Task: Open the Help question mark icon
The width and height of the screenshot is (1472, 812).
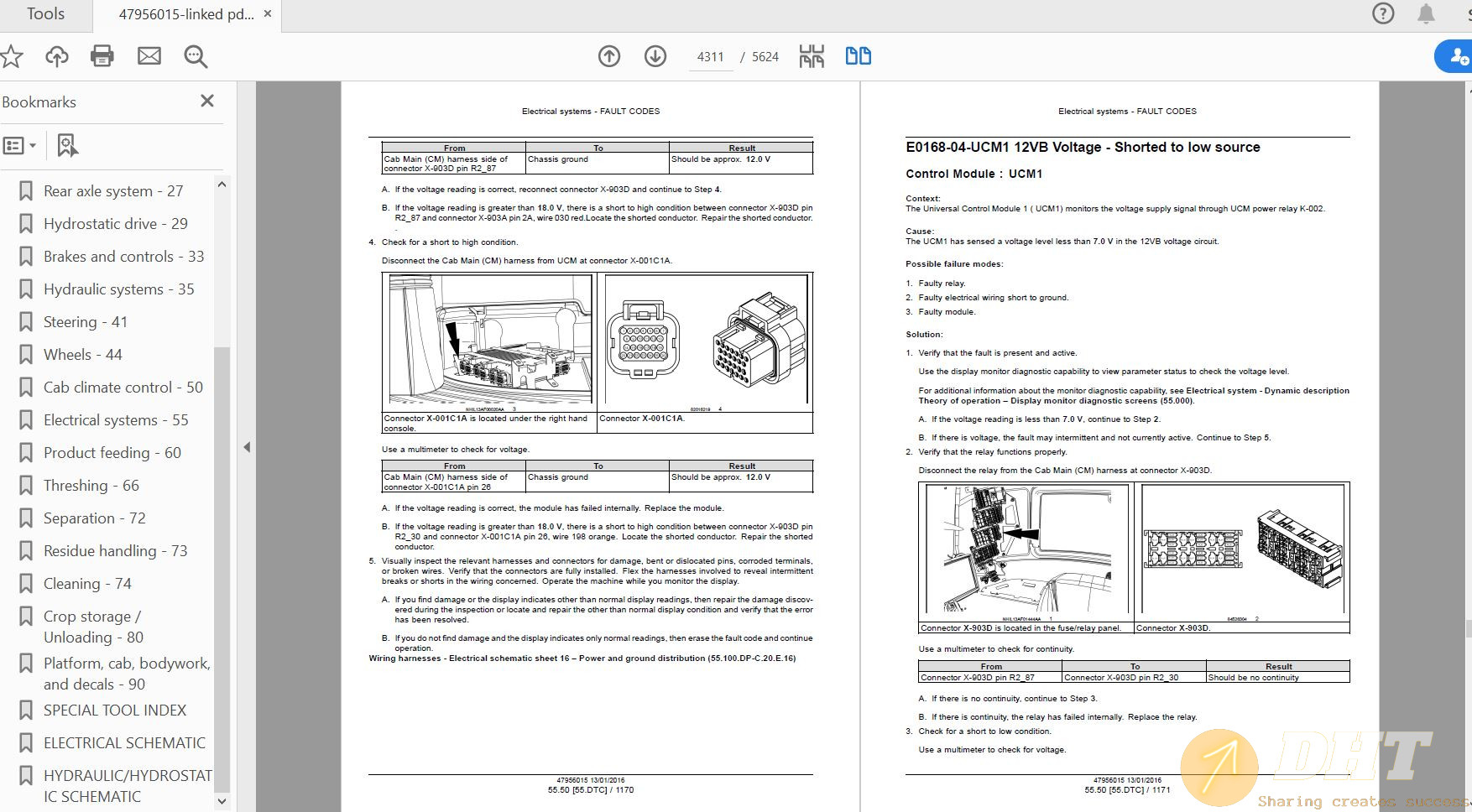Action: pos(1382,13)
